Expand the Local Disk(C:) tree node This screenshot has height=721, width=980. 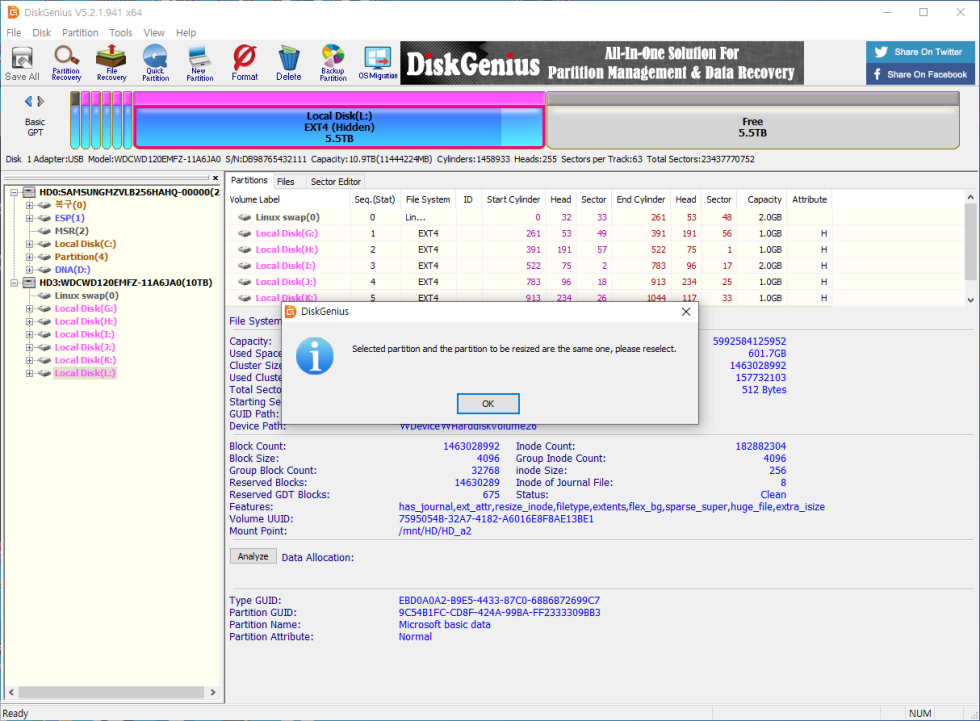(30, 244)
